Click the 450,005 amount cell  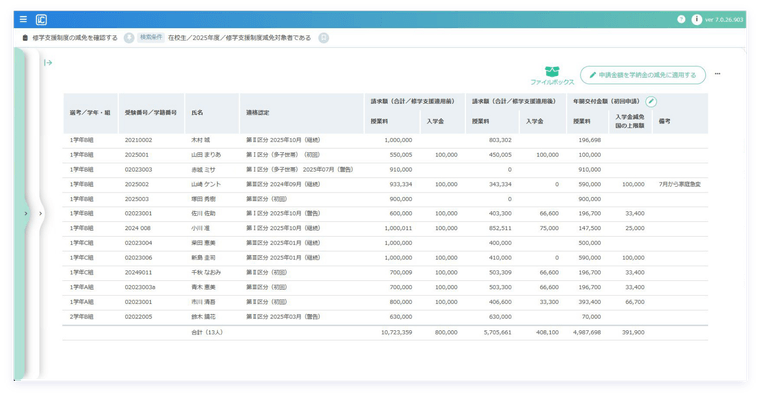[x=500, y=155]
